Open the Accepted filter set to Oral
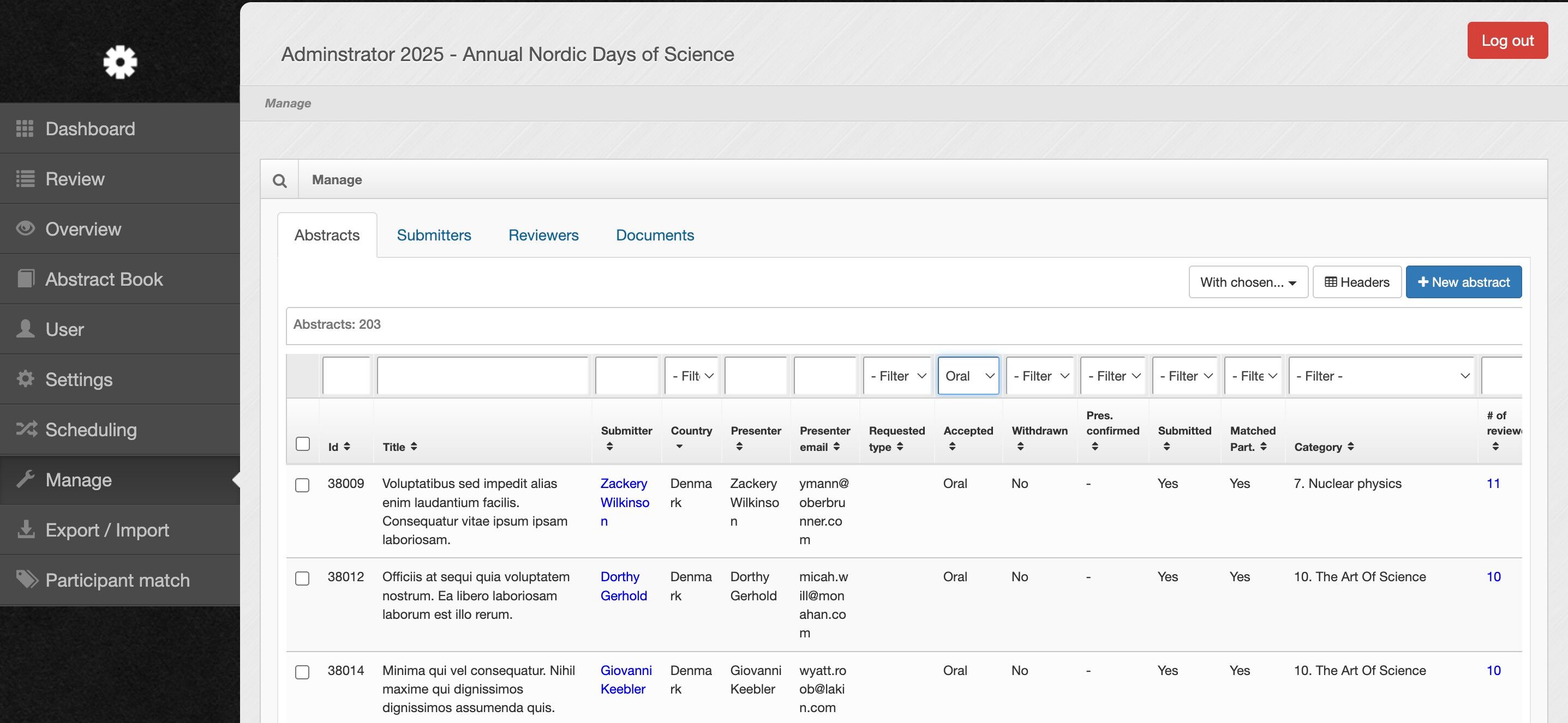This screenshot has width=1568, height=723. 968,376
